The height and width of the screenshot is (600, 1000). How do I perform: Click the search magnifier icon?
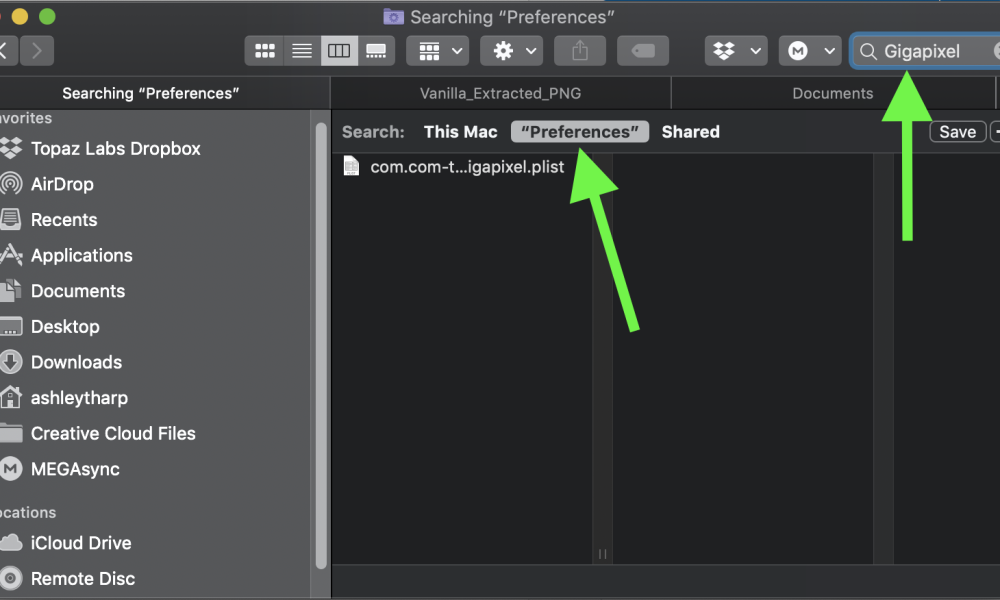click(x=868, y=51)
